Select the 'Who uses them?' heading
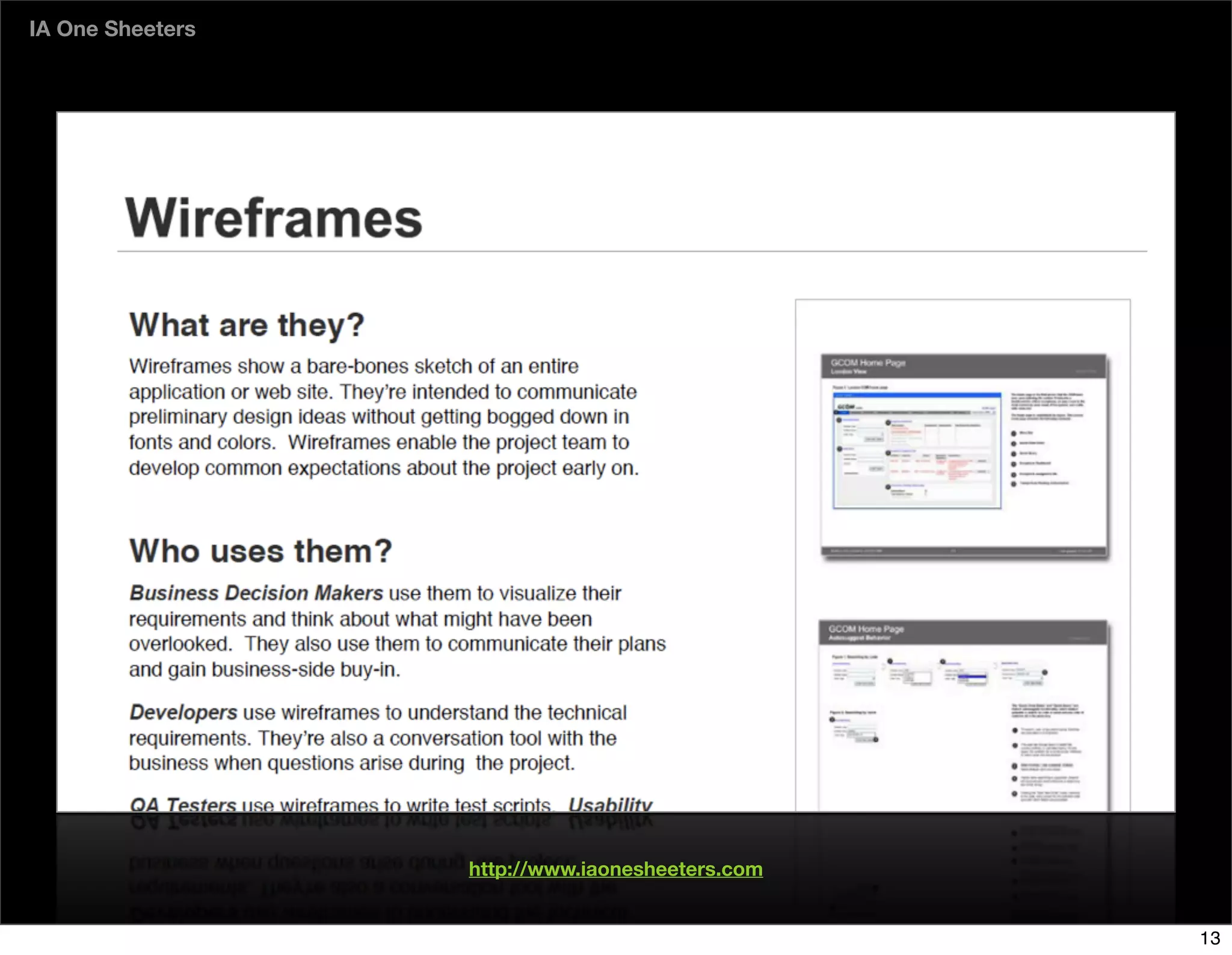This screenshot has width=1232, height=955. 260,551
